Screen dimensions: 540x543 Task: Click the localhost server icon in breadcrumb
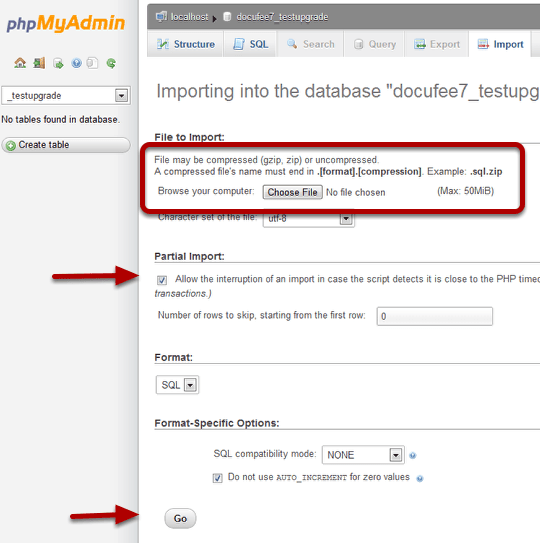tap(161, 16)
